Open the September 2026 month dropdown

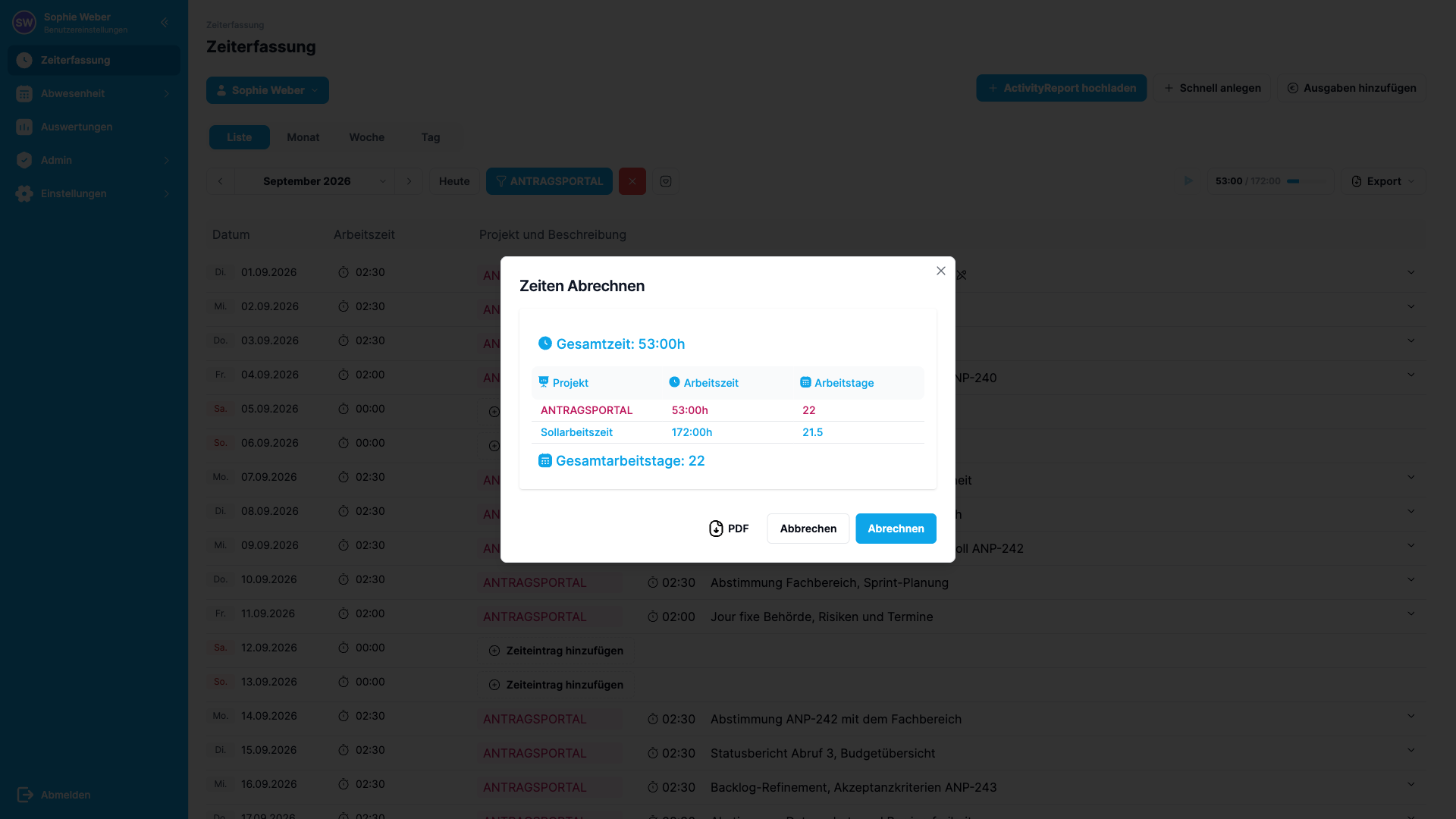coord(315,181)
